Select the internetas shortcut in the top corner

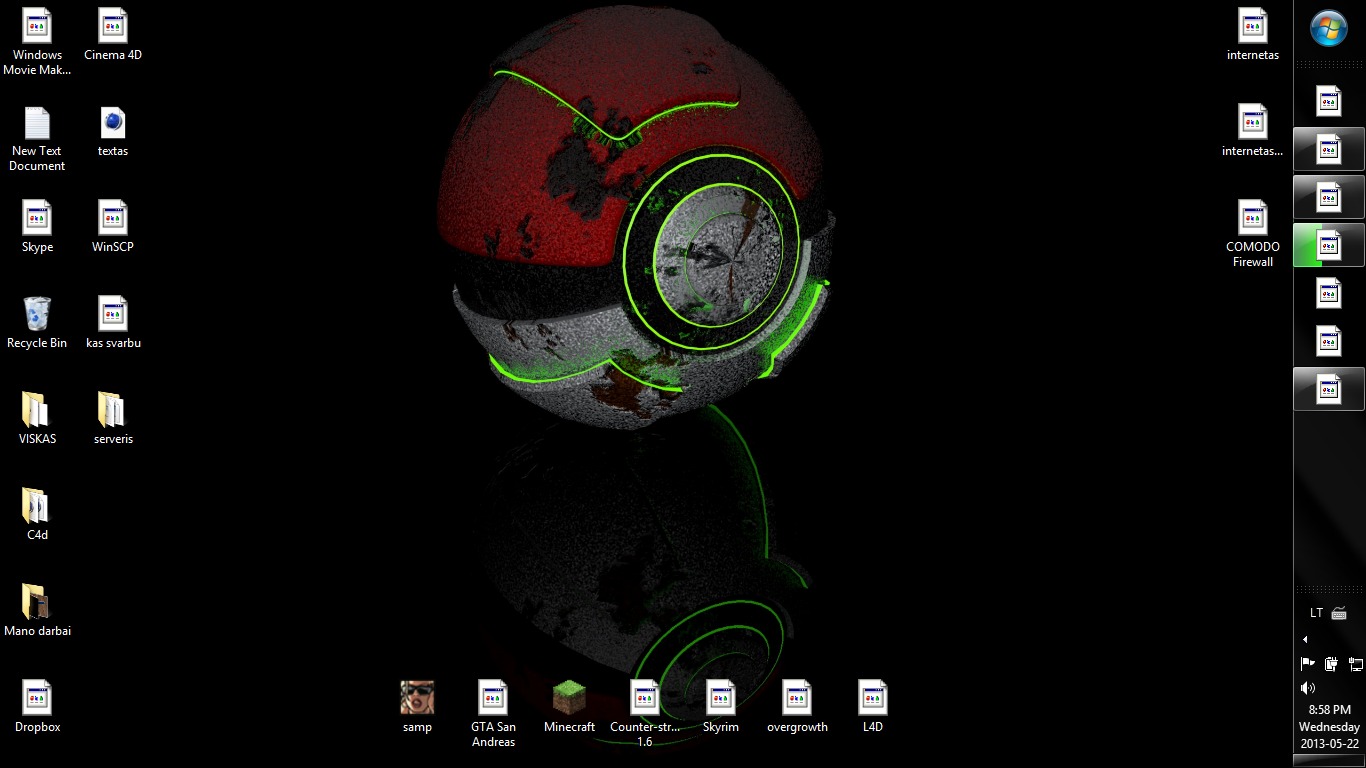coord(1253,35)
